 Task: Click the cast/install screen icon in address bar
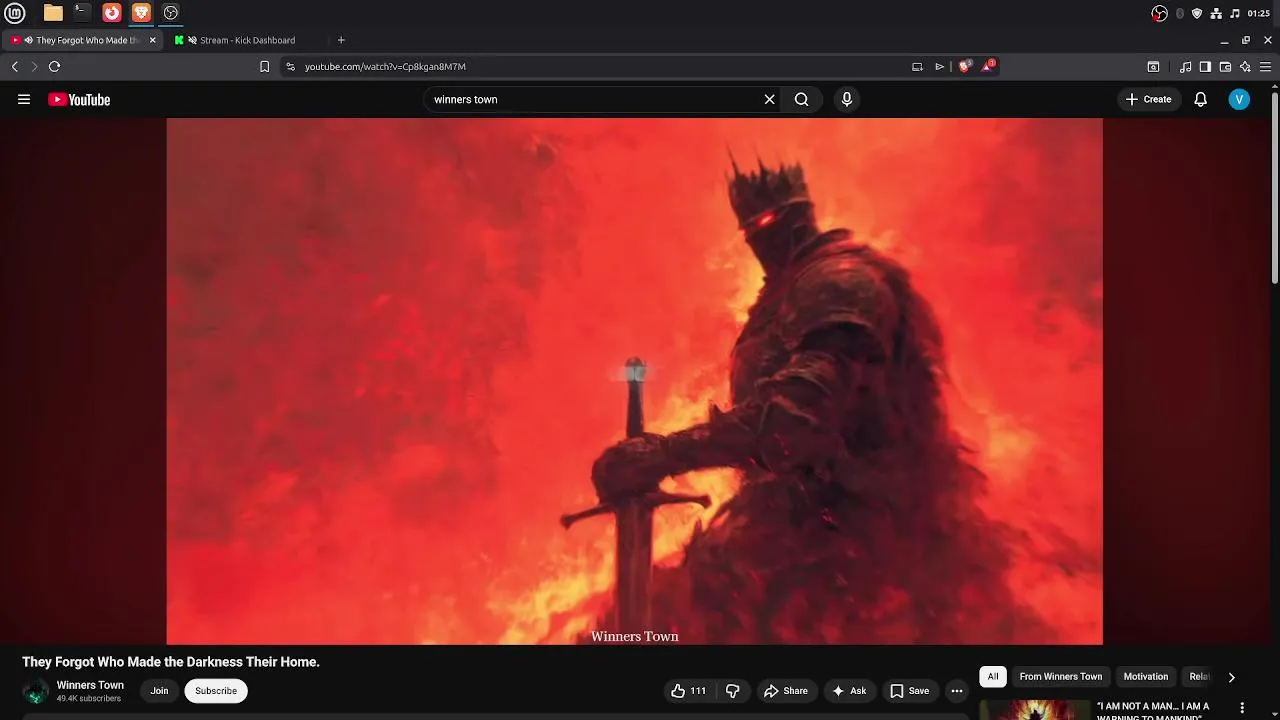pyautogui.click(x=917, y=66)
